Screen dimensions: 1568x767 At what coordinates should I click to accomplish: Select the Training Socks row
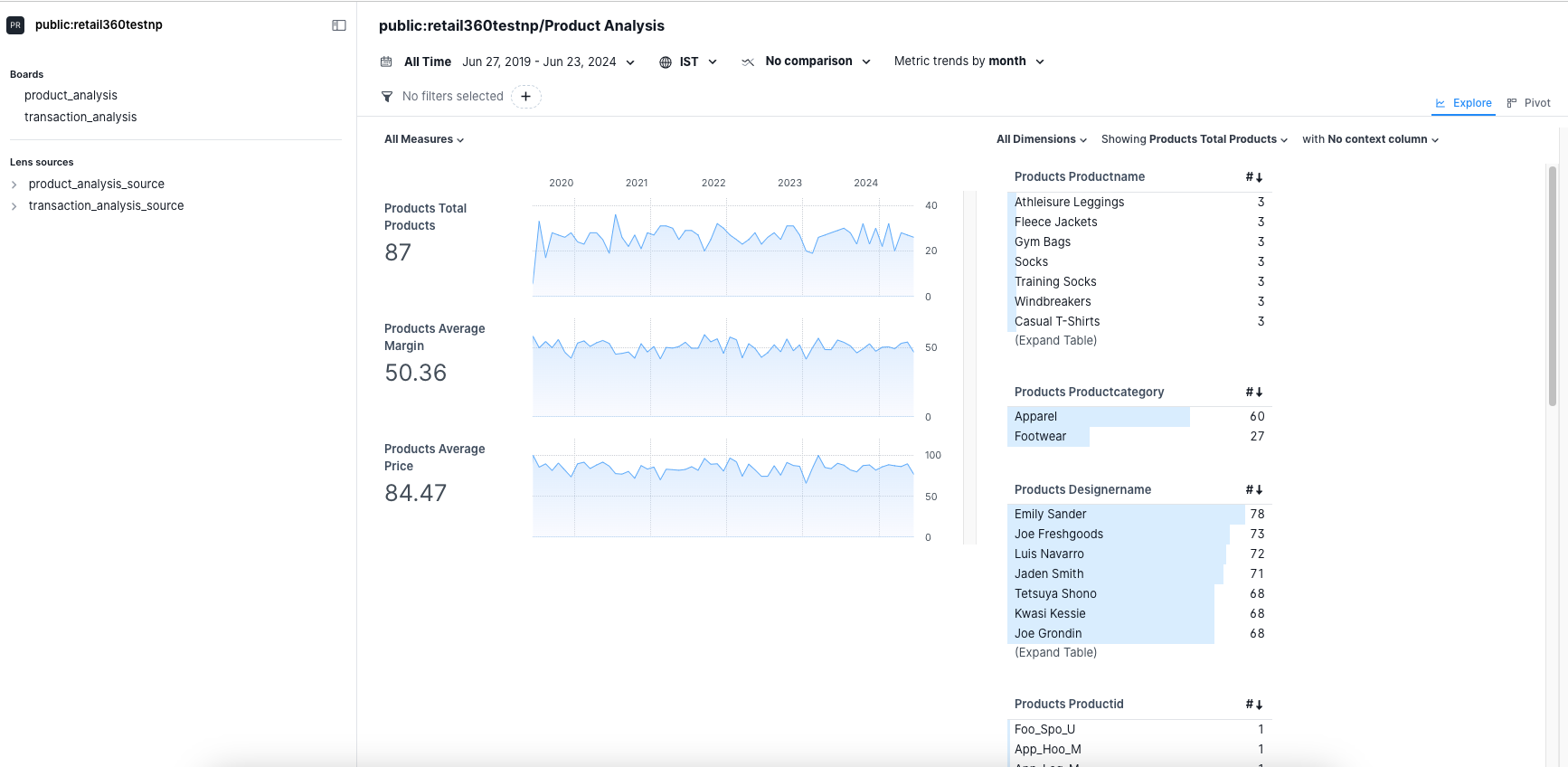[x=1139, y=282]
